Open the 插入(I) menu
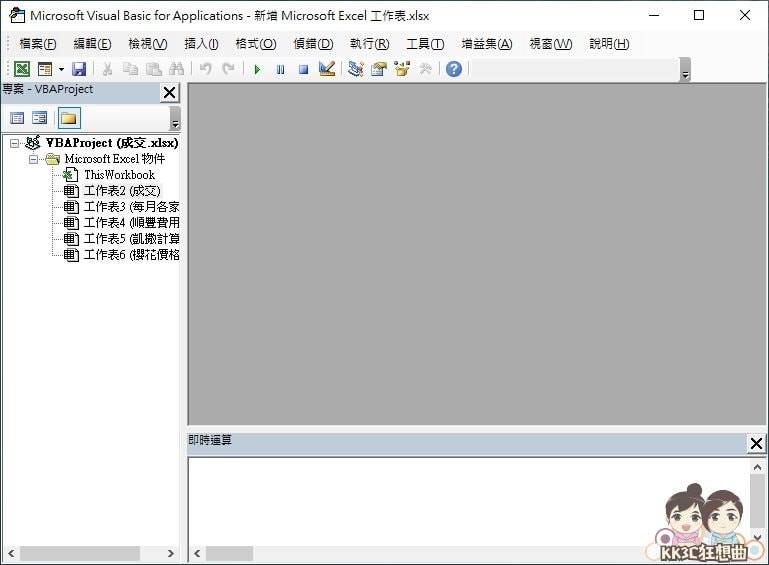The width and height of the screenshot is (769, 565). pyautogui.click(x=201, y=44)
